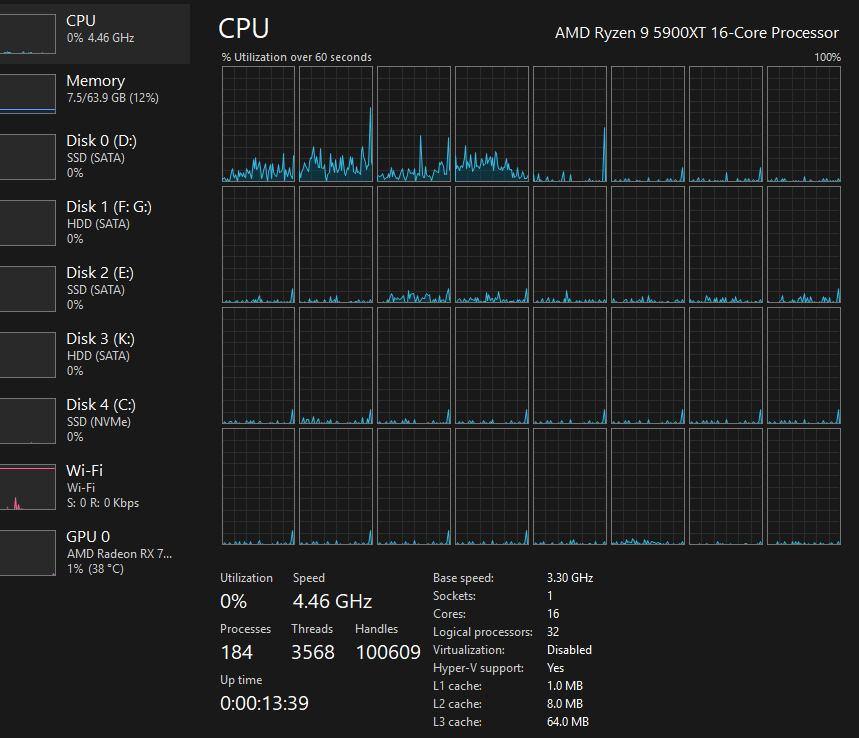Click the bottom-right logical processor graph
The image size is (859, 738).
pyautogui.click(x=804, y=487)
